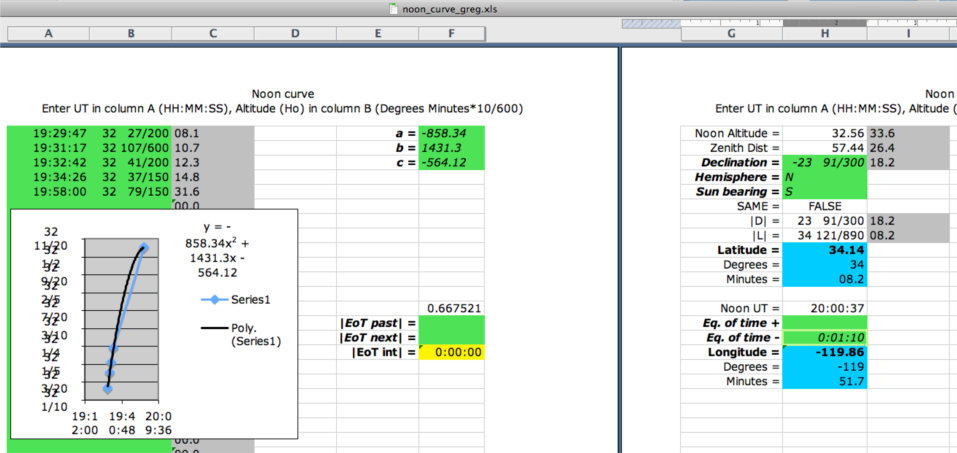
Task: Select the Longitude value -119.86 cell
Action: pyautogui.click(x=824, y=352)
